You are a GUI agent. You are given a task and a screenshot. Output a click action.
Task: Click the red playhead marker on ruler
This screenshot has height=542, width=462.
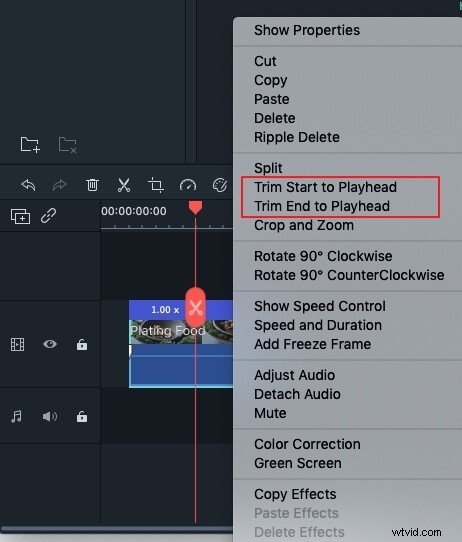(x=195, y=208)
